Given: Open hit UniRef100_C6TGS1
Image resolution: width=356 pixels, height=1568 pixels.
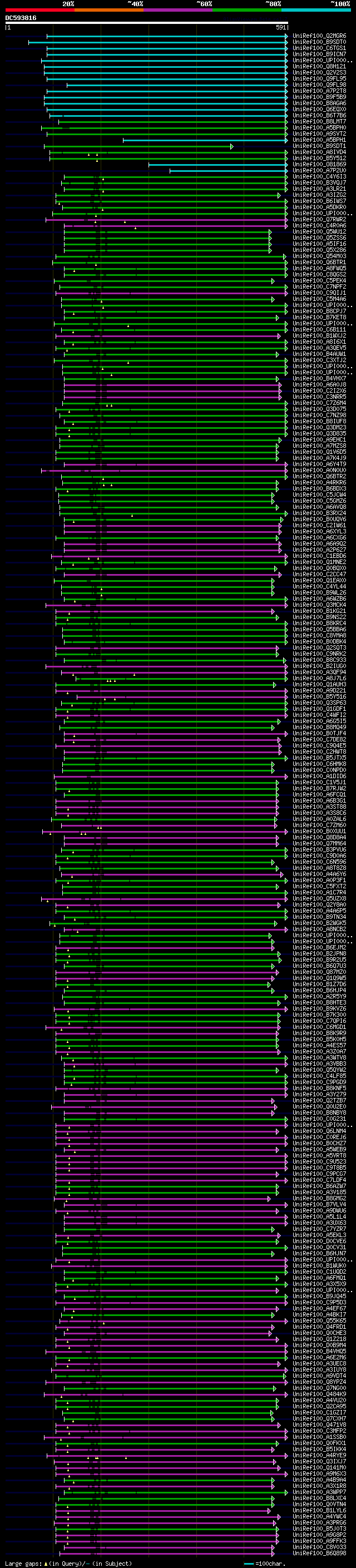Looking at the screenshot, I should point(319,48).
